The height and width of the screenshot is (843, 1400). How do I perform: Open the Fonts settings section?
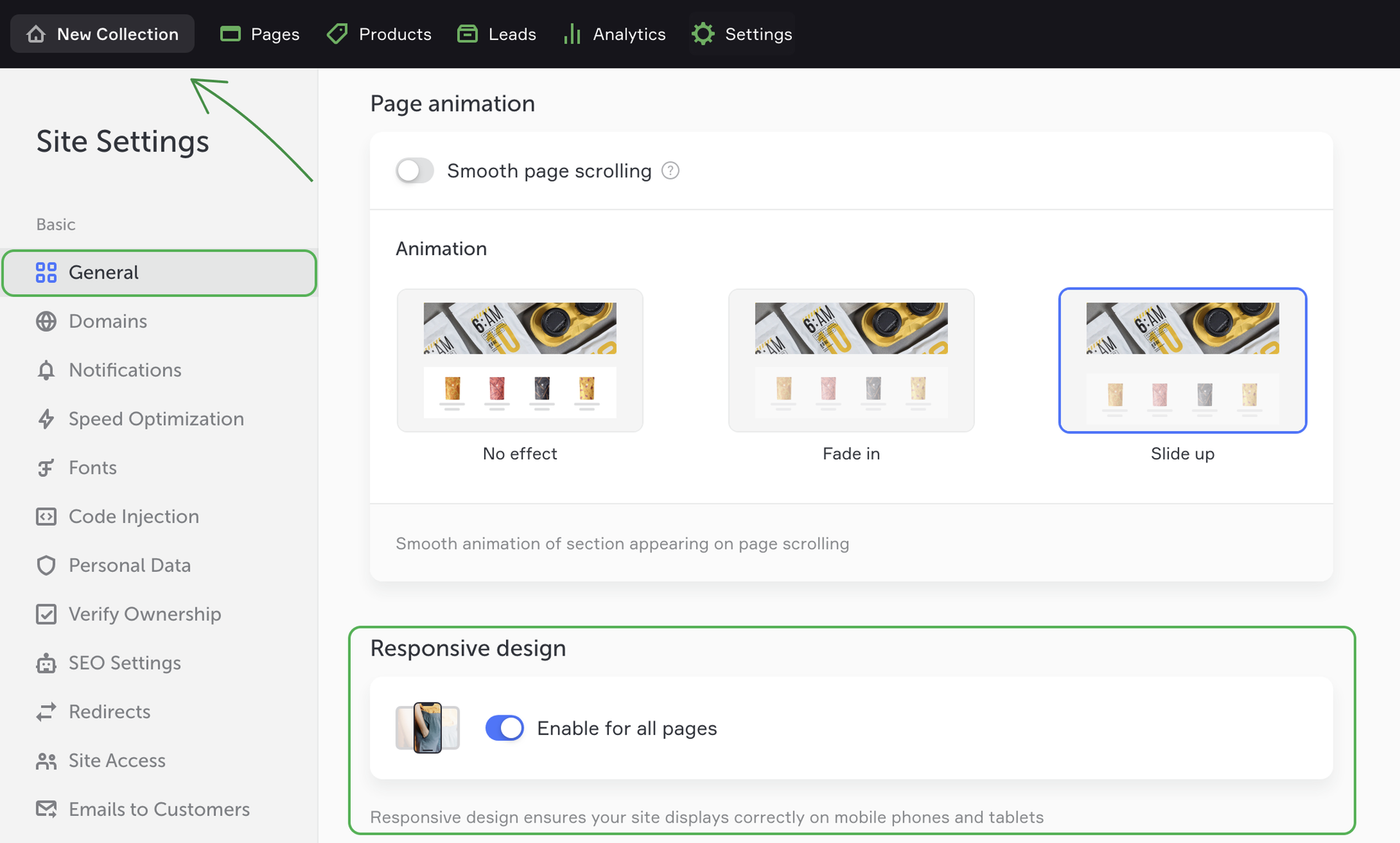(93, 468)
